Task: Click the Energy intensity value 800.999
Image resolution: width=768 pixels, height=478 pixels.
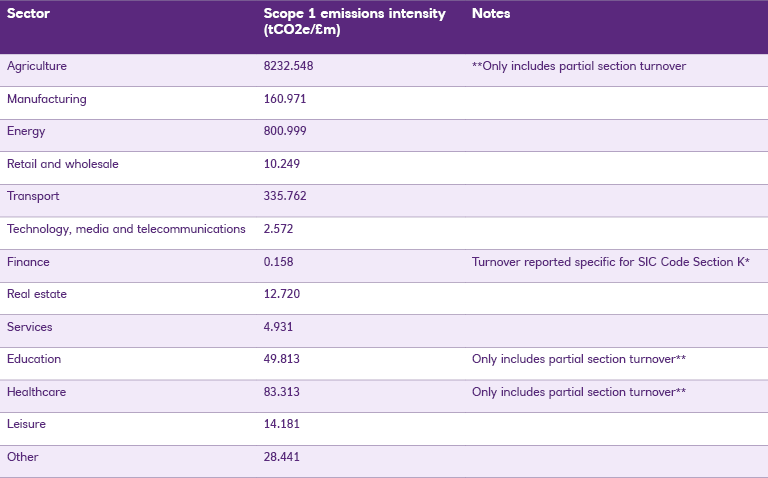Action: [286, 131]
